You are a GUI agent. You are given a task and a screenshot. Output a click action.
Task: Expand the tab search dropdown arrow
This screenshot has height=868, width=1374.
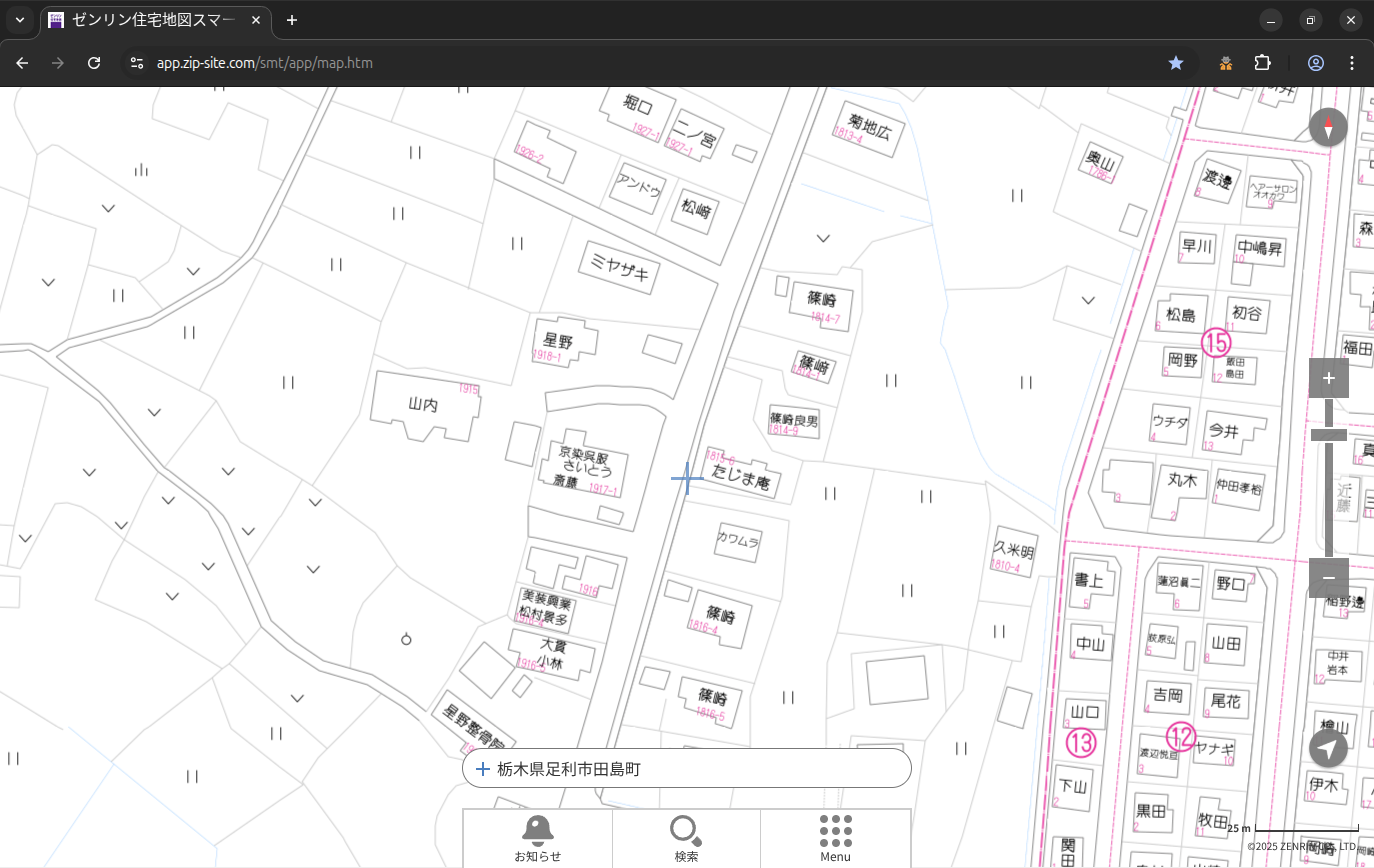pos(19,20)
